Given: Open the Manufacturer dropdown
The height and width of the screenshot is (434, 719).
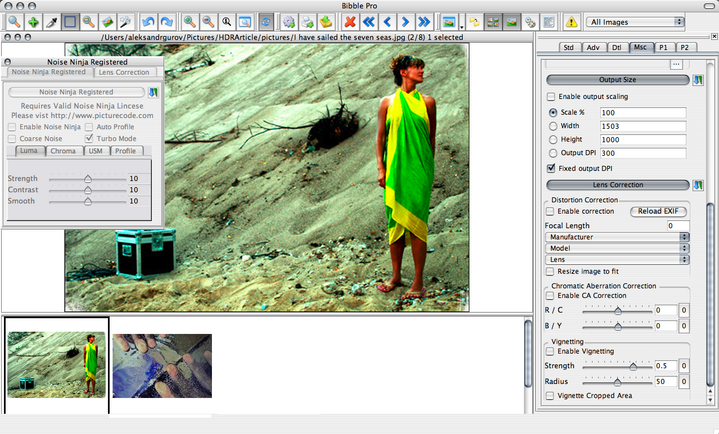Looking at the screenshot, I should pos(617,237).
